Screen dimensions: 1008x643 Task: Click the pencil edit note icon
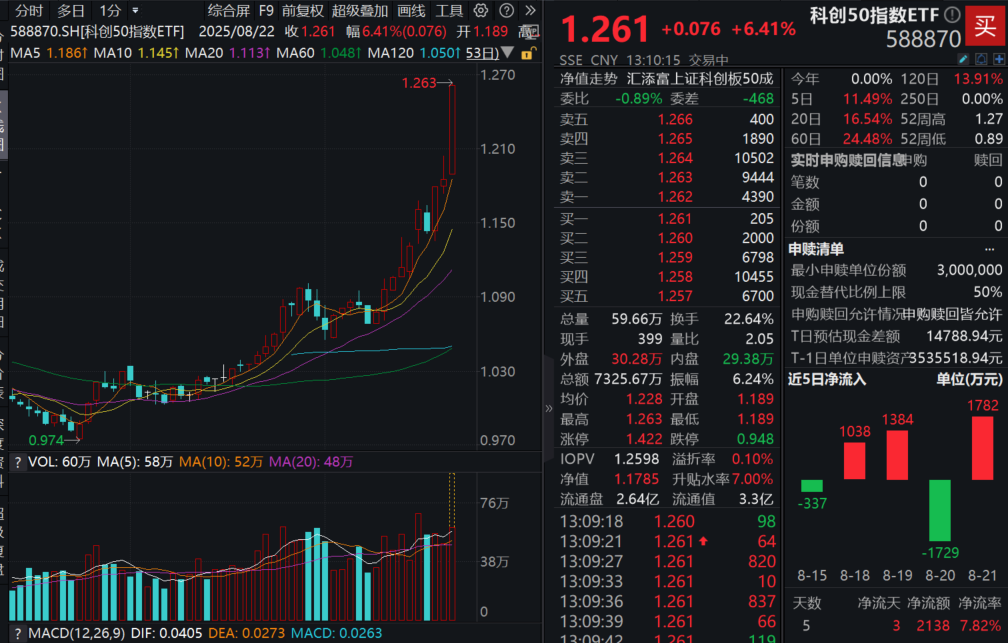[963, 60]
